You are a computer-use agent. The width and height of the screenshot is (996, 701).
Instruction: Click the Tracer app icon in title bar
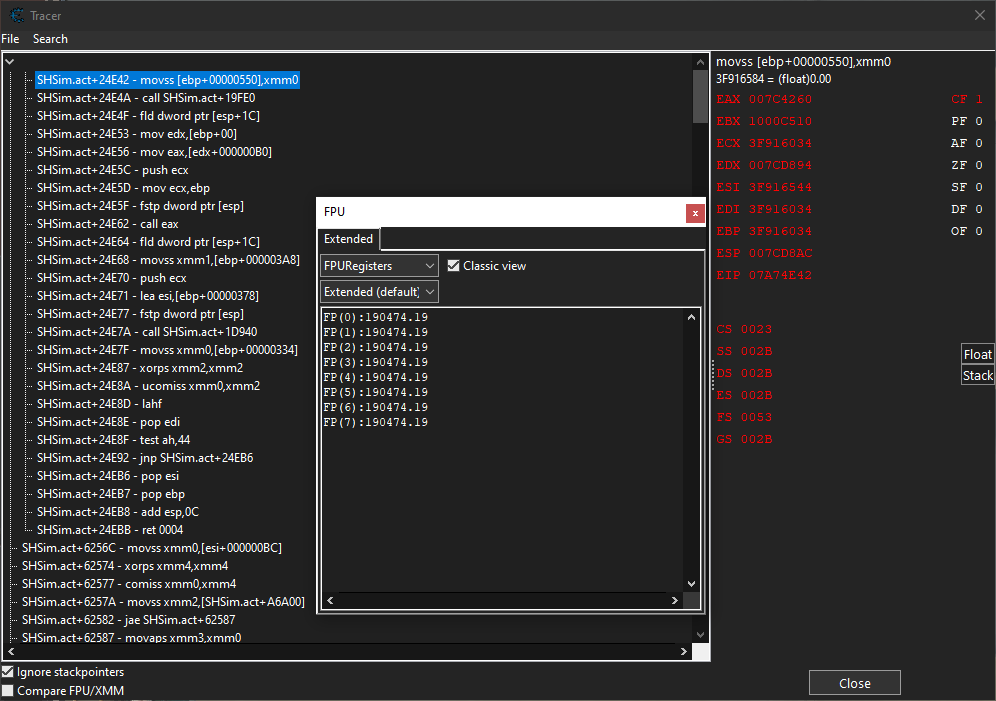coord(15,14)
